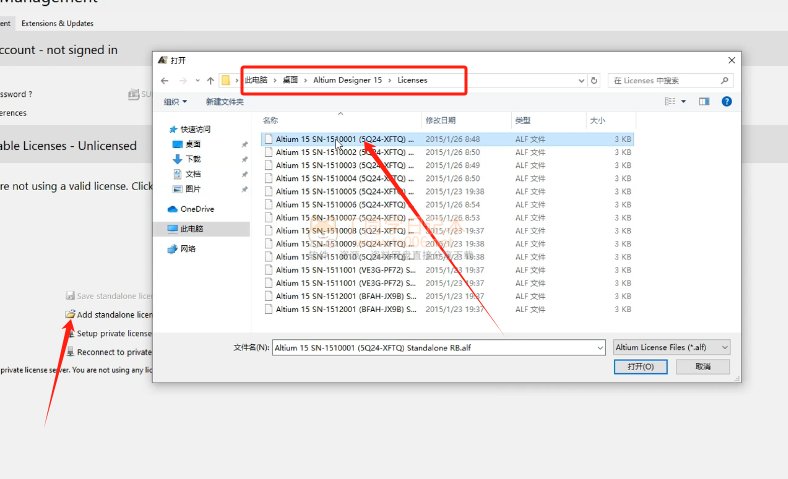The height and width of the screenshot is (479, 788).
Task: Click the magnifier icon in search box
Action: coord(724,80)
